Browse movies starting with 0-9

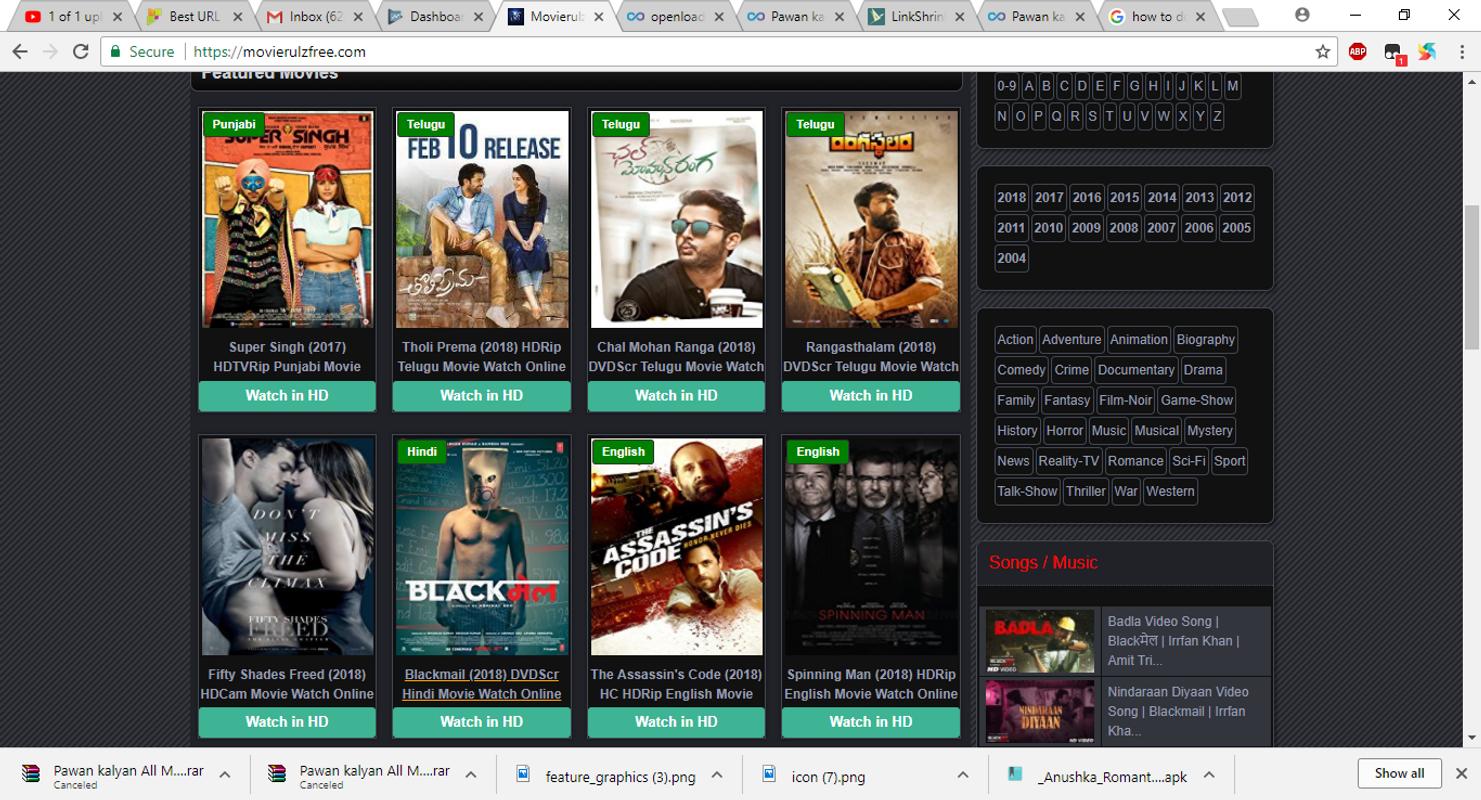[x=1006, y=86]
